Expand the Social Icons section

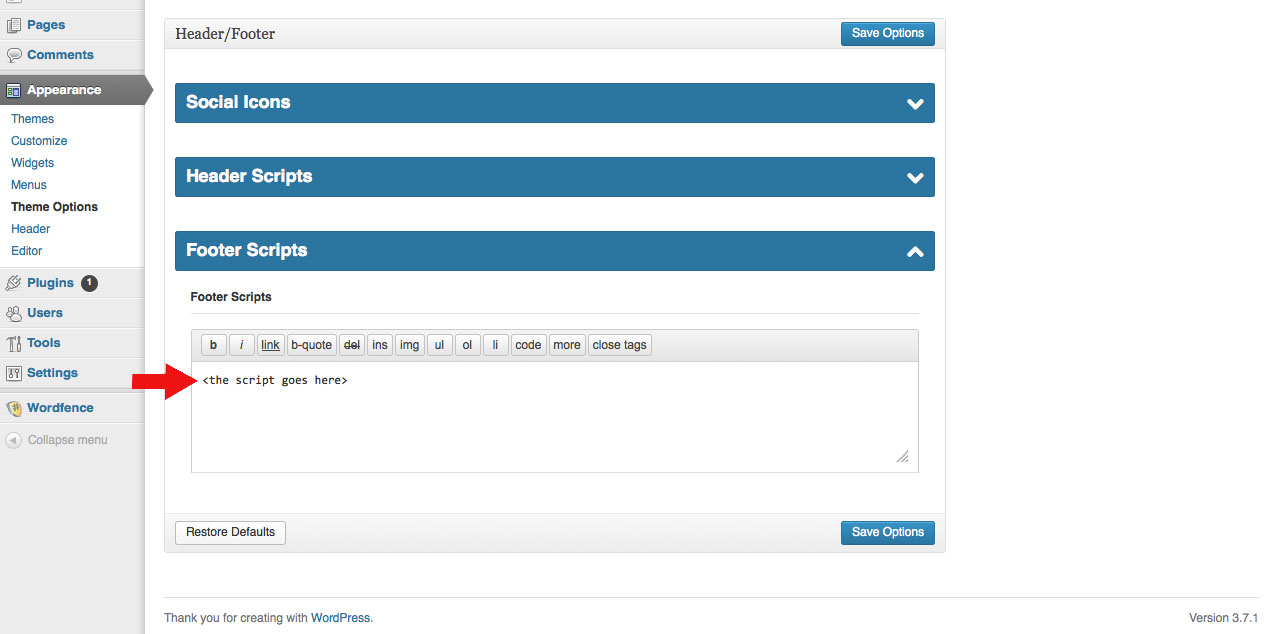tap(914, 103)
